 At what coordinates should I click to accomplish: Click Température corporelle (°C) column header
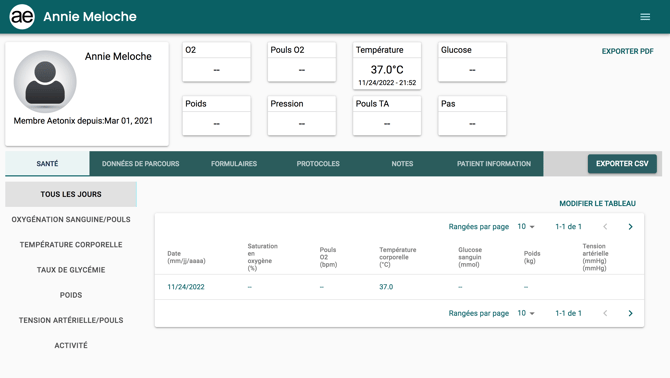397,257
